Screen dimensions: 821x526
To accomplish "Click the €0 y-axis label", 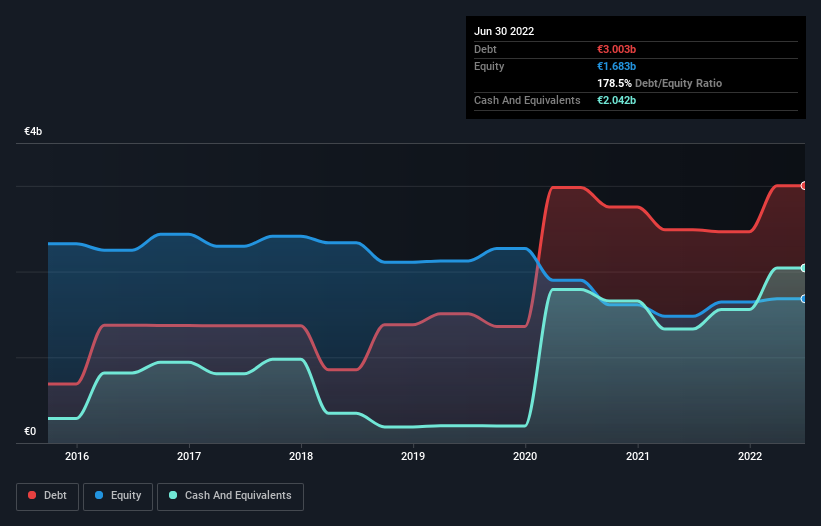I will click(30, 431).
